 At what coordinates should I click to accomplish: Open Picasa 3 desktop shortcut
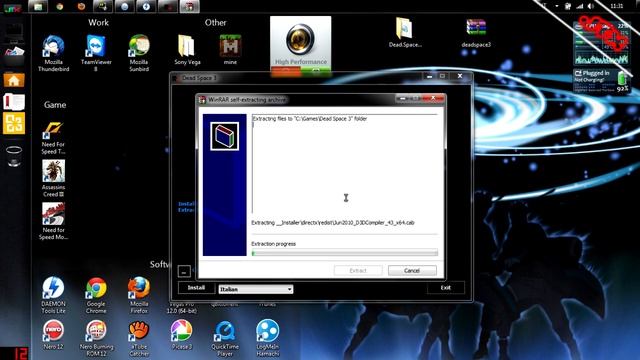click(x=182, y=335)
